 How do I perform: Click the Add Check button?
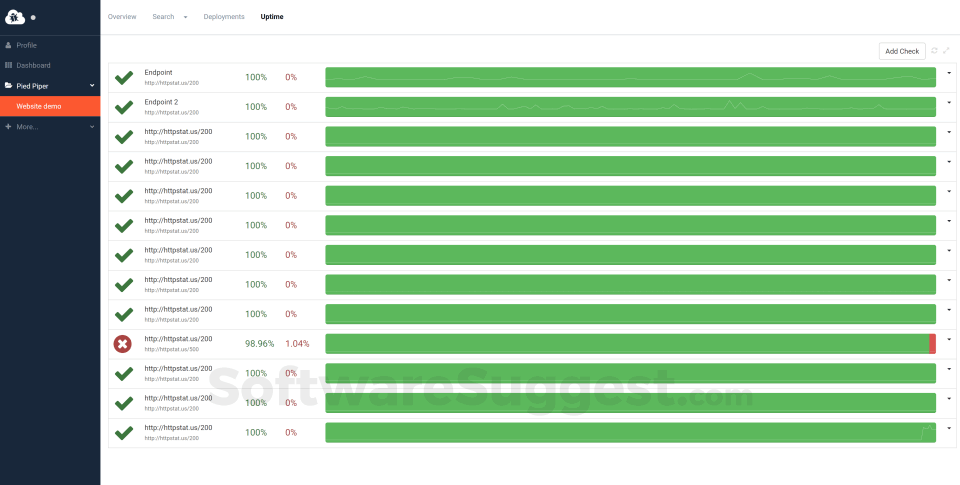(902, 51)
